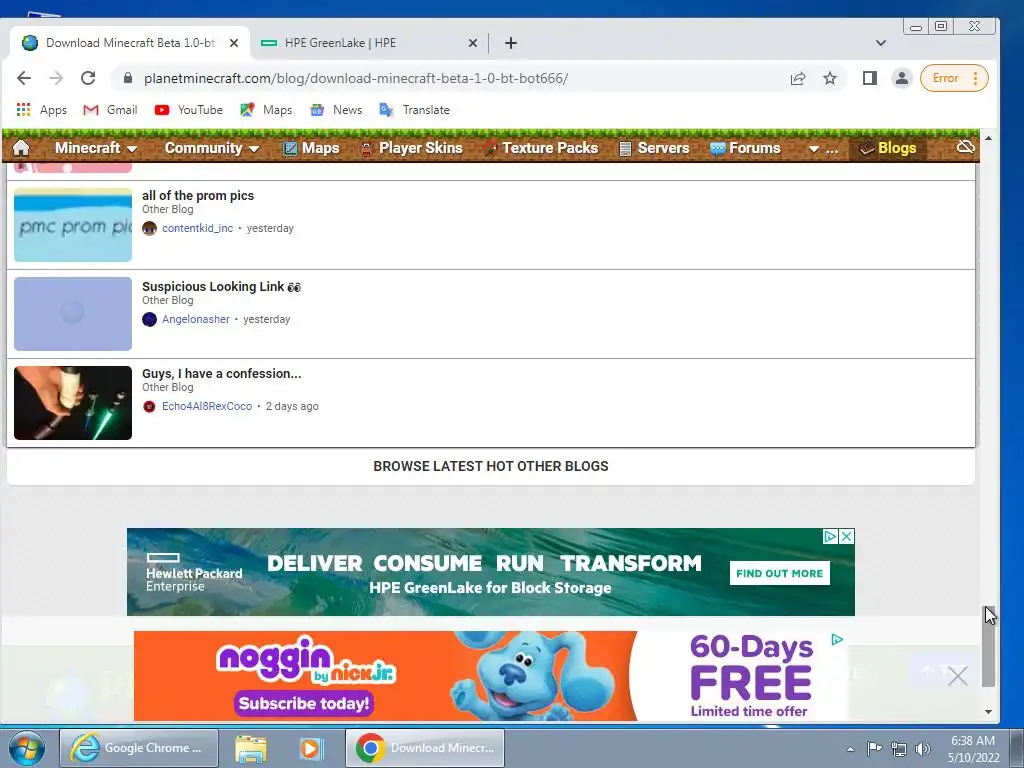This screenshot has height=768, width=1024.
Task: Click Subscribe today on Noggin ad
Action: (x=304, y=703)
